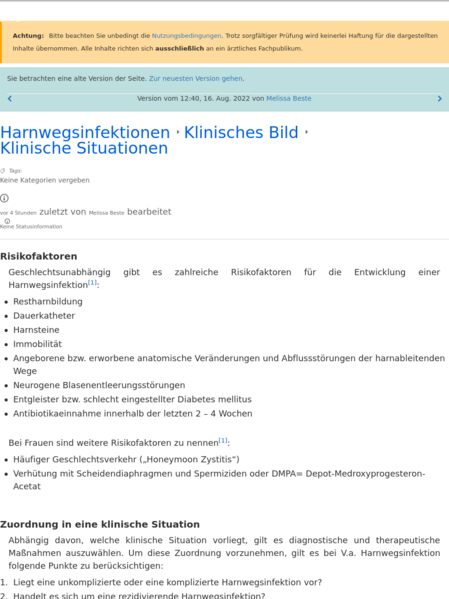449x599 pixels.
Task: Click the Risikofaktoren heading
Action: 39,256
